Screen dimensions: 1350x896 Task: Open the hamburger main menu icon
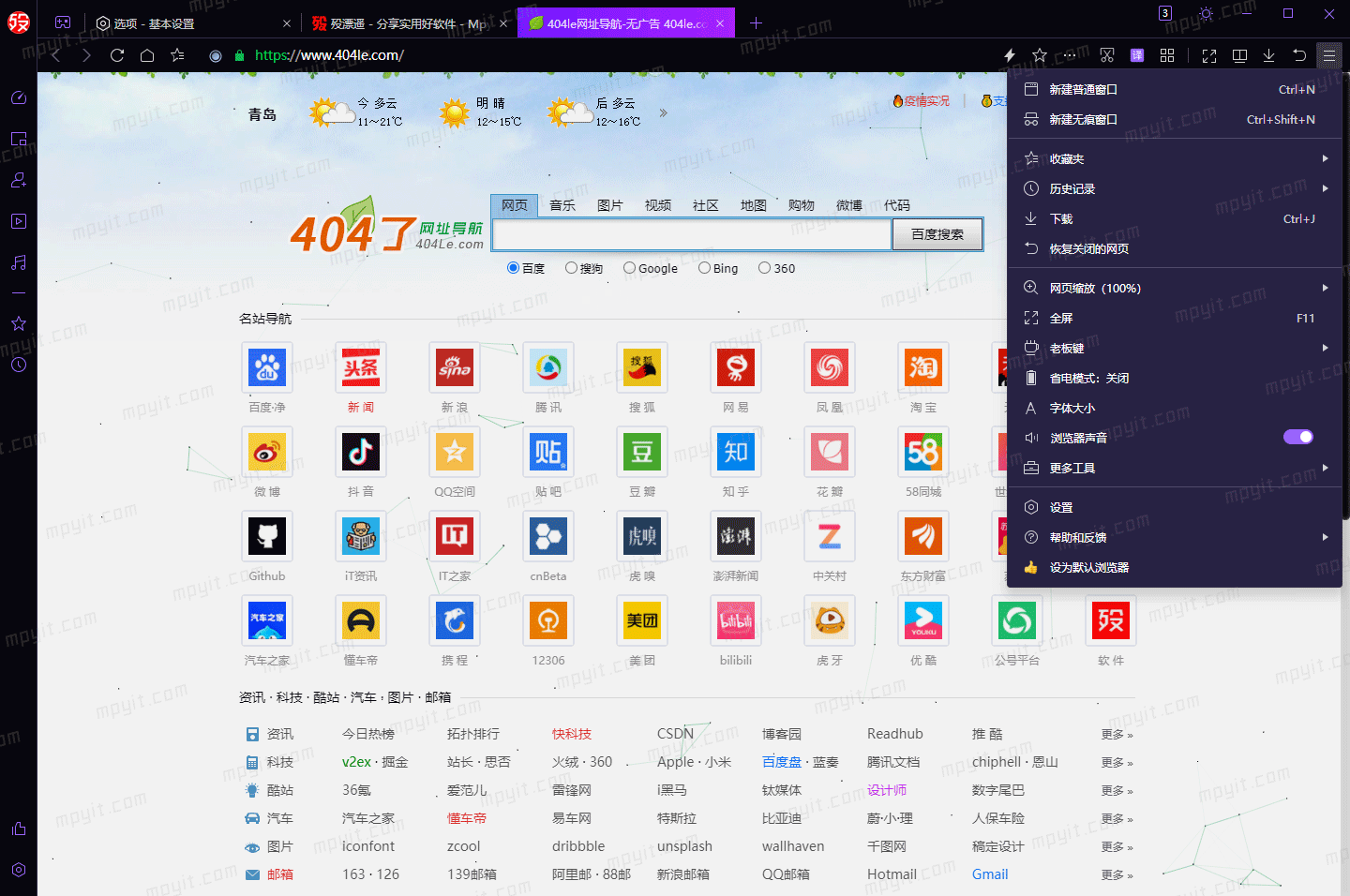(1329, 55)
